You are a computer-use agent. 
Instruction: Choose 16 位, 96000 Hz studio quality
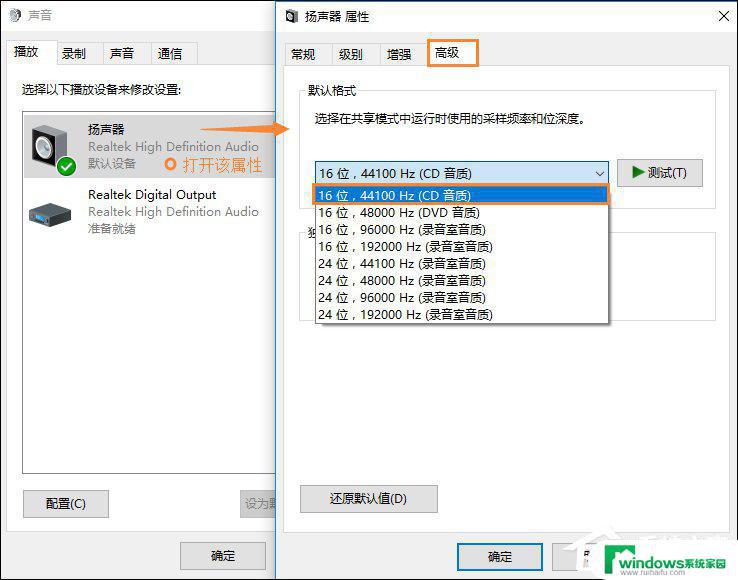461,230
